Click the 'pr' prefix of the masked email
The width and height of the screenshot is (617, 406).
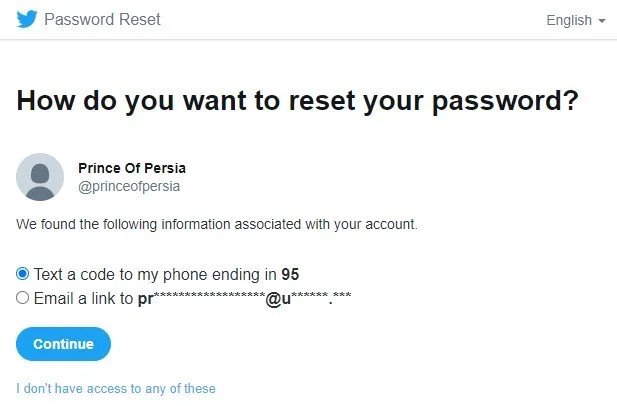click(145, 300)
